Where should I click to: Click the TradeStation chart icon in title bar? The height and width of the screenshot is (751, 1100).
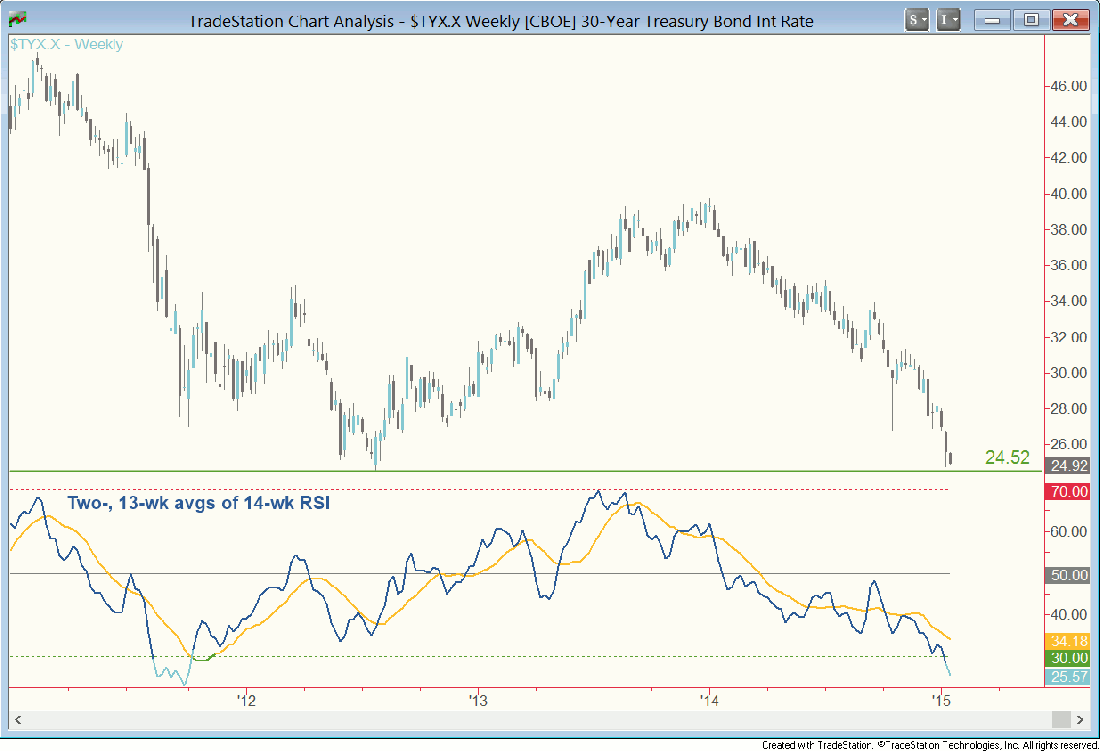click(x=19, y=19)
